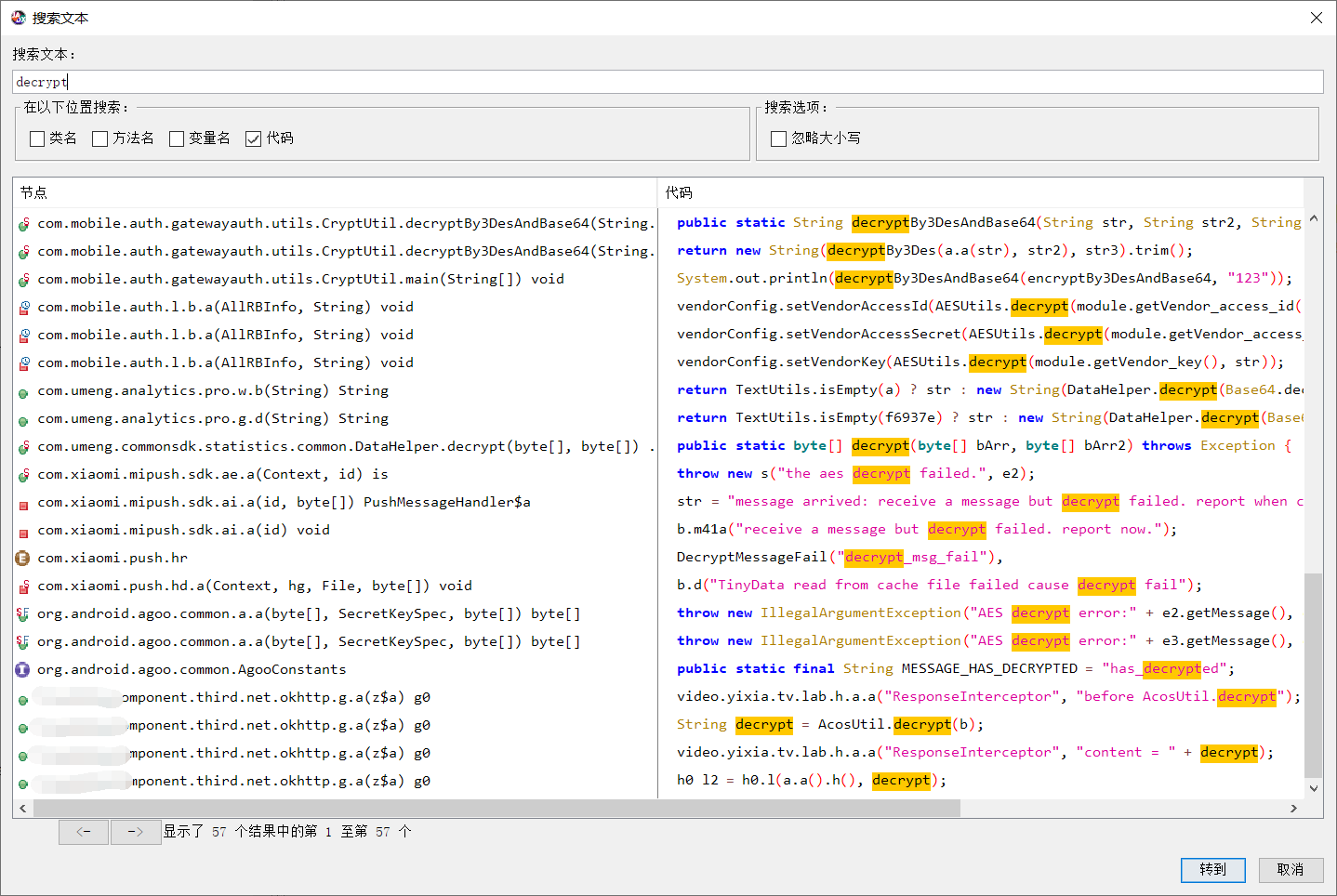Check the 方法名 option

pyautogui.click(x=100, y=138)
